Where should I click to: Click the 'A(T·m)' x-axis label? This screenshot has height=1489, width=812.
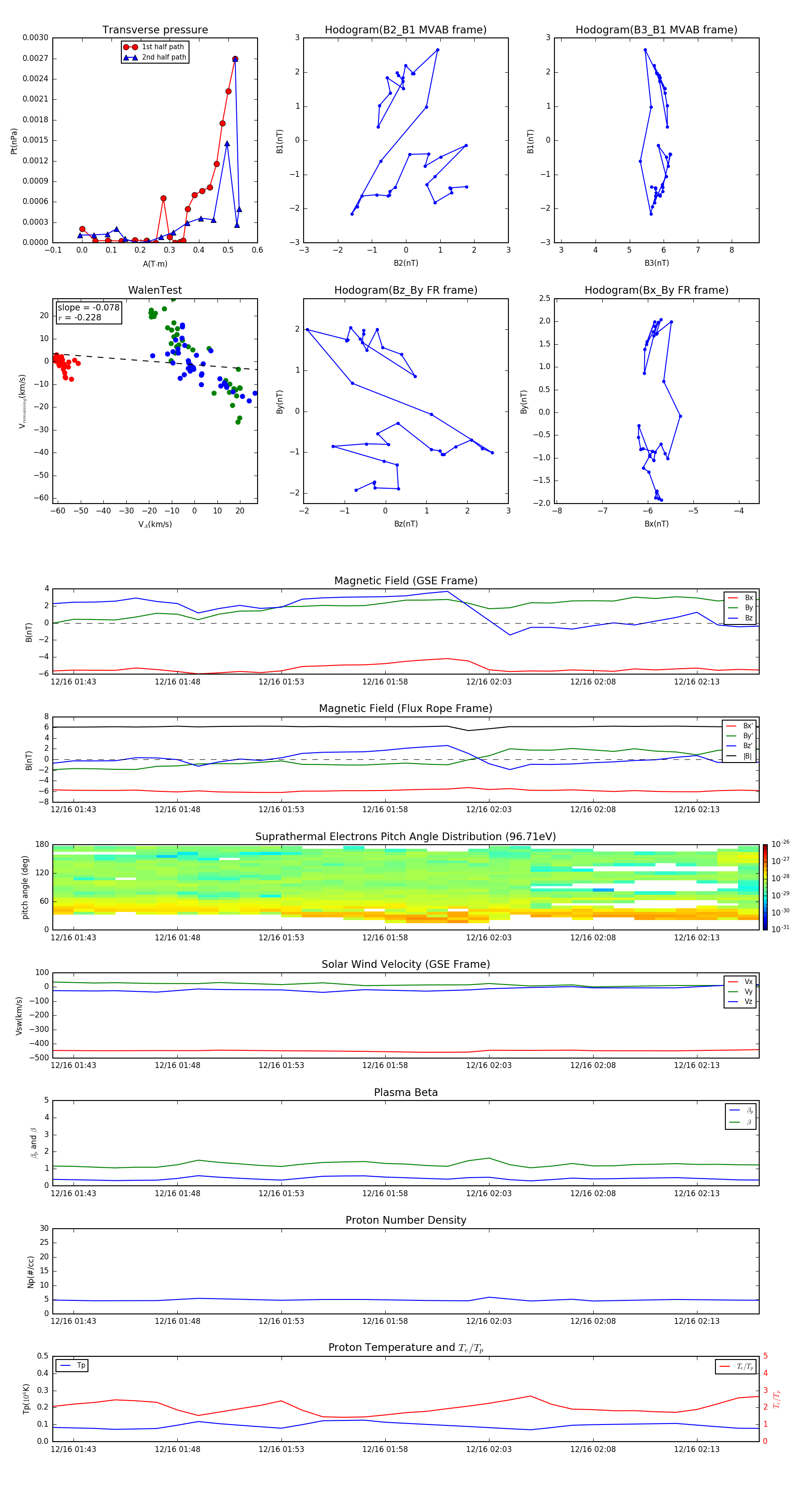point(155,264)
